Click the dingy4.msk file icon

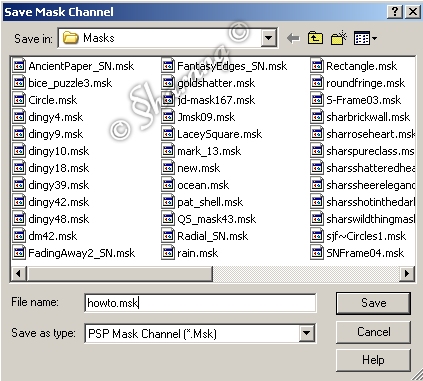click(x=19, y=117)
